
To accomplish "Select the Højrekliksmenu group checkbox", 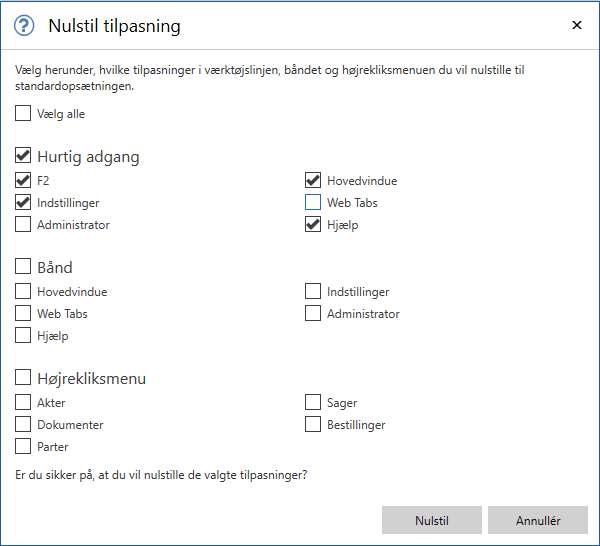I will [x=23, y=379].
